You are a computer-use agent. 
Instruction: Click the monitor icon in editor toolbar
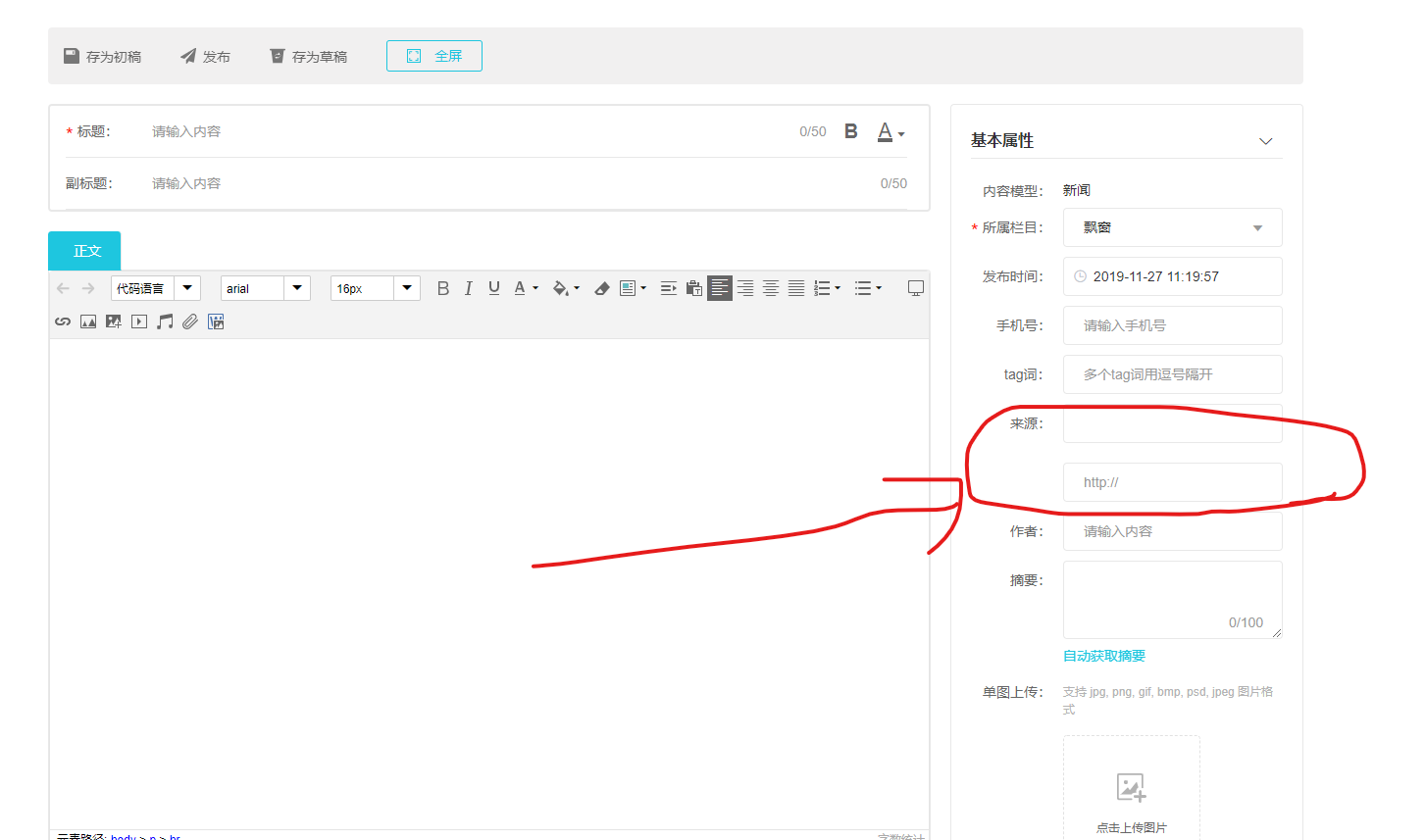pyautogui.click(x=916, y=288)
